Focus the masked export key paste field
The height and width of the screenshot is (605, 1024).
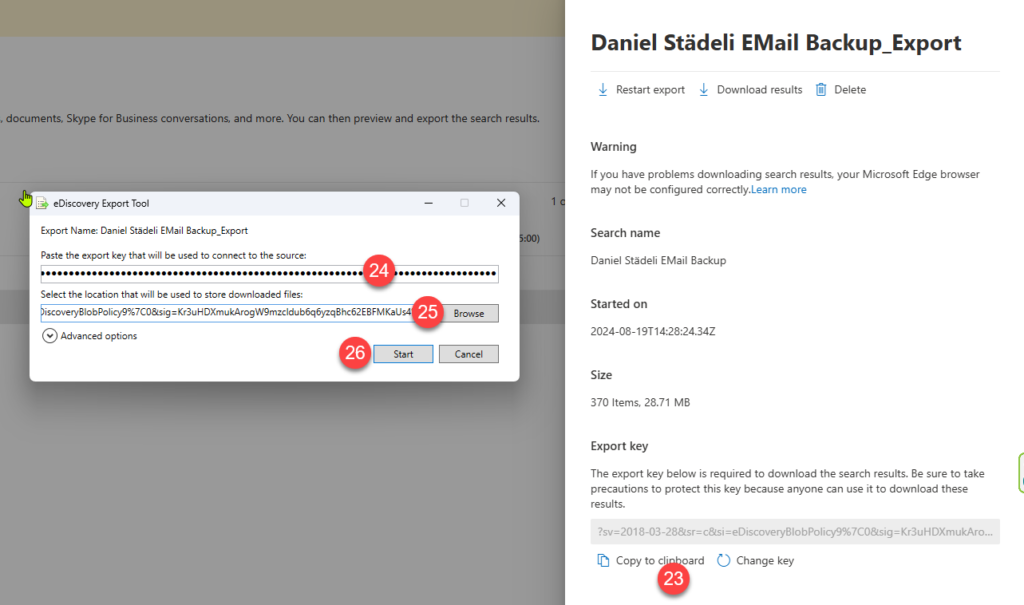[x=200, y=274]
